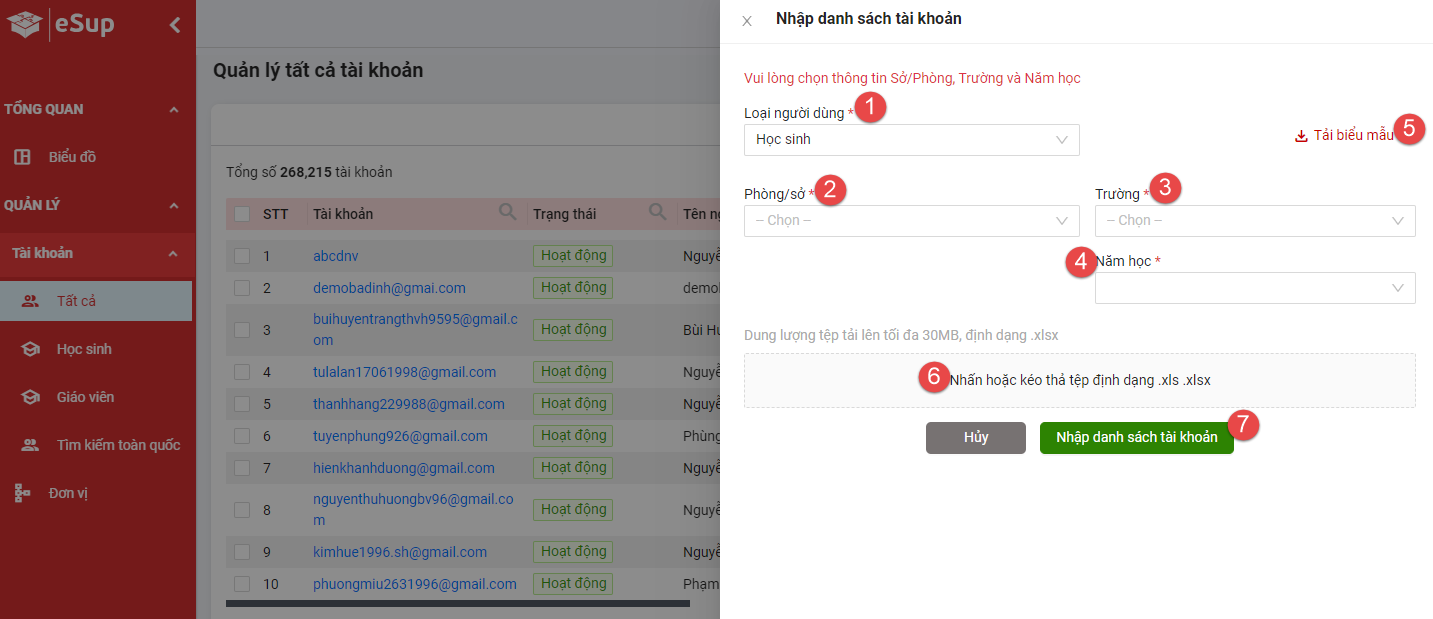Open the Loại người dùng dropdown

click(x=911, y=140)
